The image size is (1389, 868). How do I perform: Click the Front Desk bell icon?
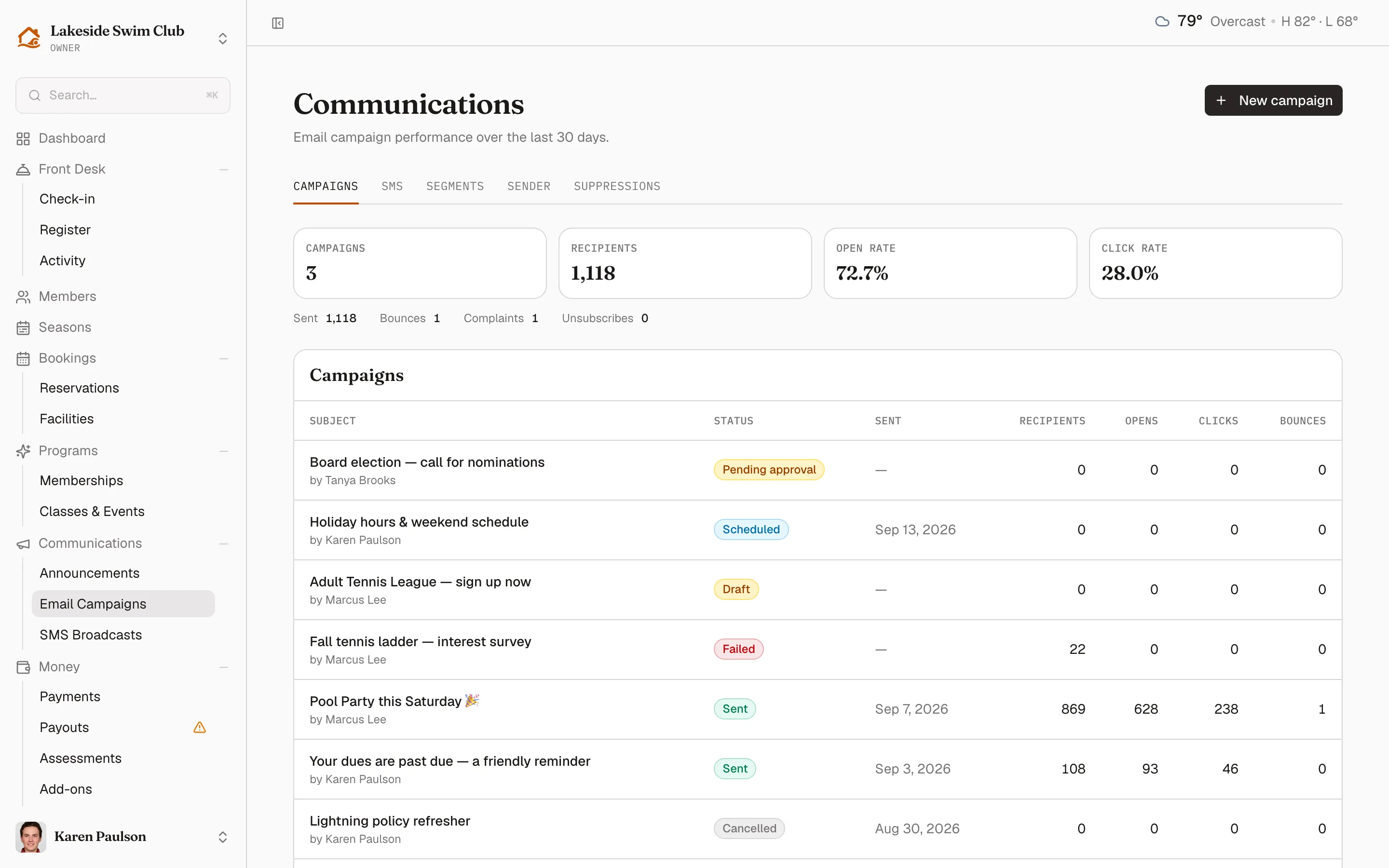(23, 169)
